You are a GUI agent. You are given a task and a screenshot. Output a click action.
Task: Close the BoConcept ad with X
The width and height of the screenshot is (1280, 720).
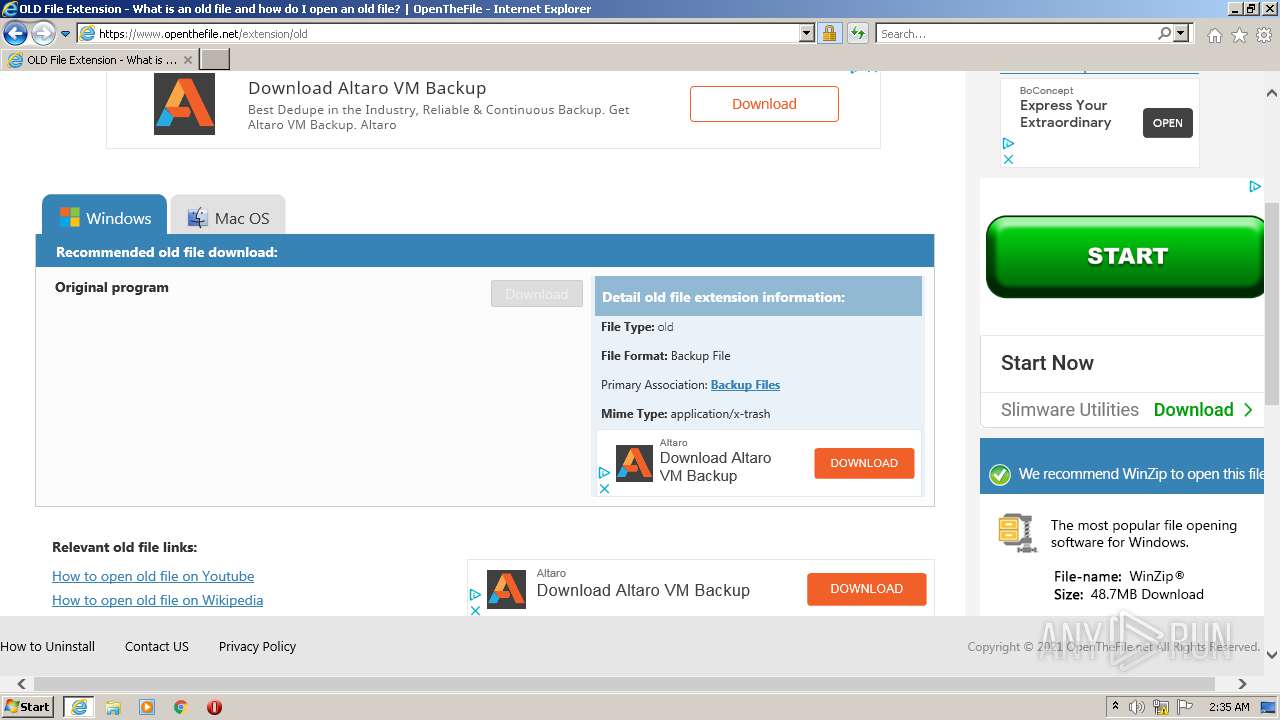1008,159
